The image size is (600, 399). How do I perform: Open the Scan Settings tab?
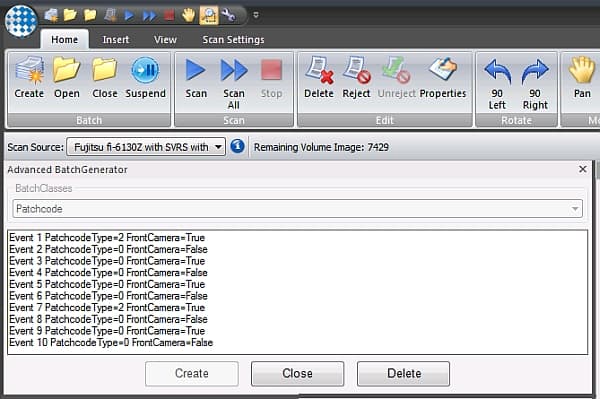point(233,39)
